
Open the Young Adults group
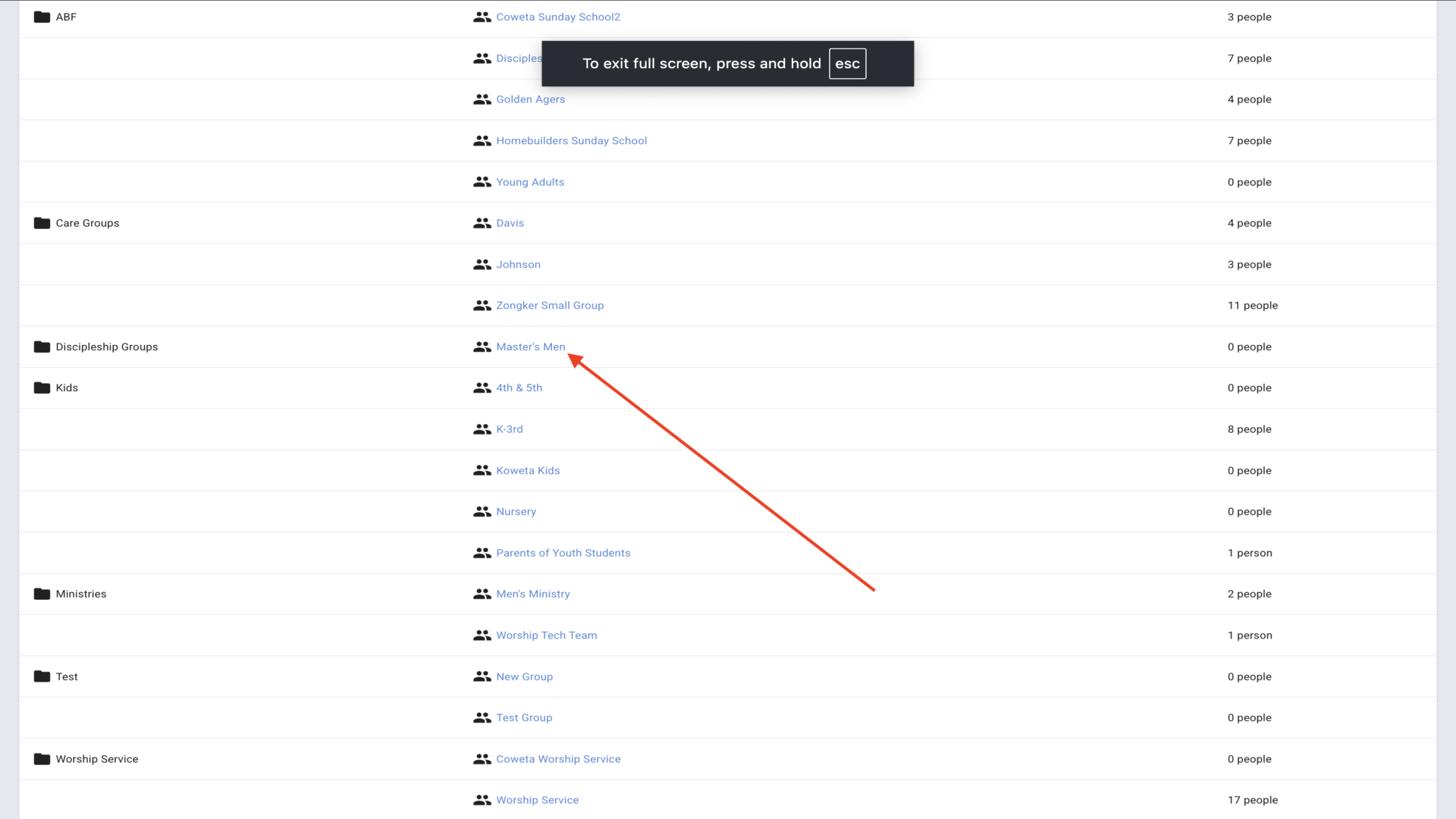pyautogui.click(x=529, y=182)
